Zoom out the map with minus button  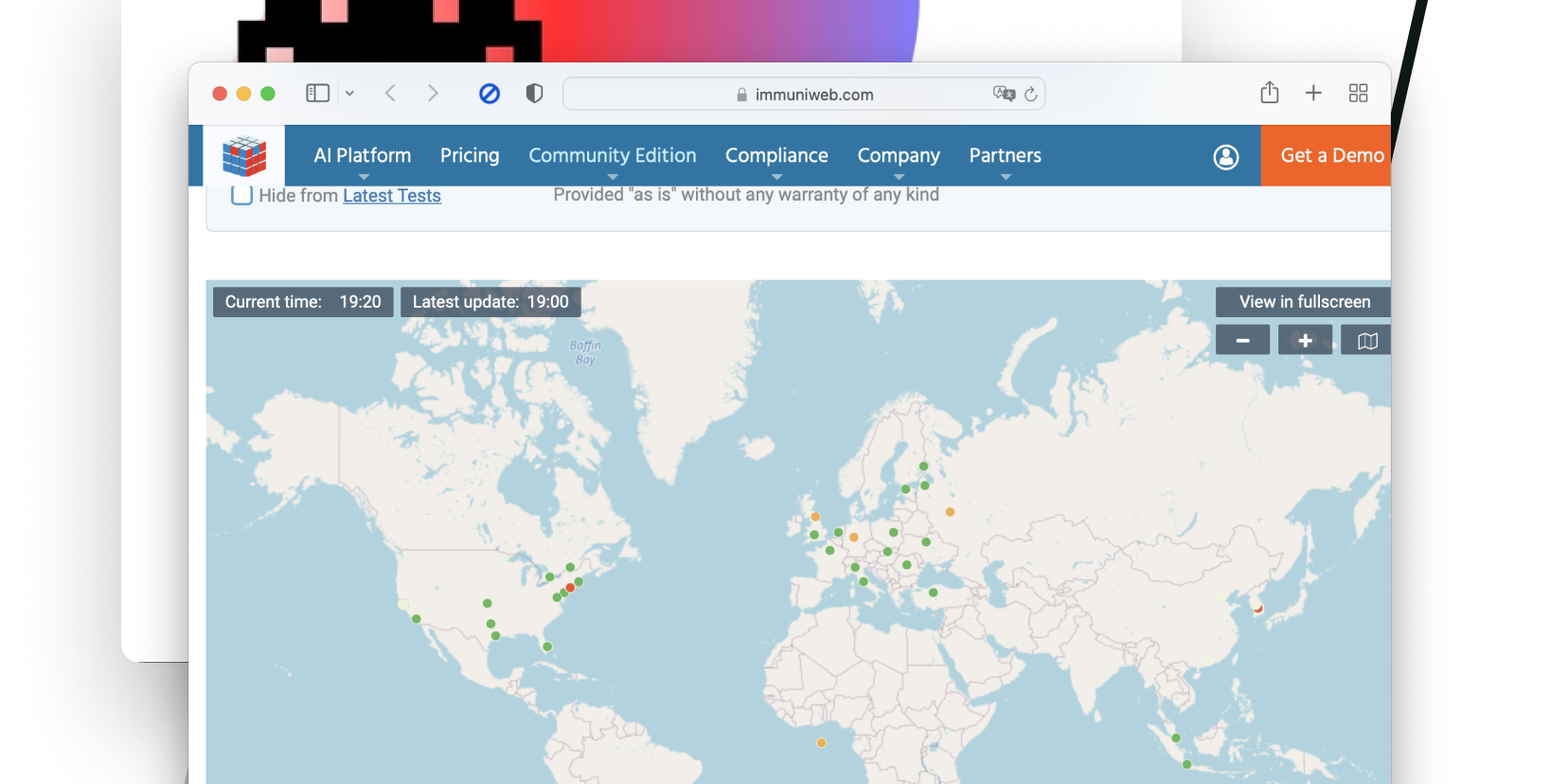pyautogui.click(x=1243, y=340)
